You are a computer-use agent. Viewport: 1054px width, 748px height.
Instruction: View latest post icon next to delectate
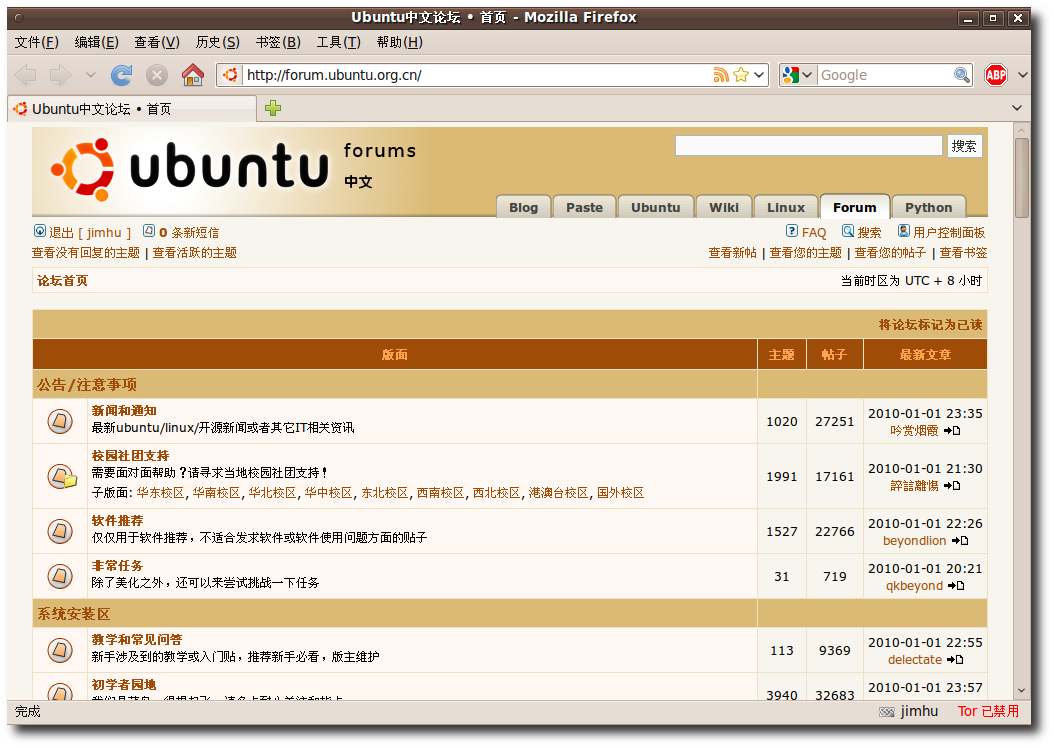955,660
